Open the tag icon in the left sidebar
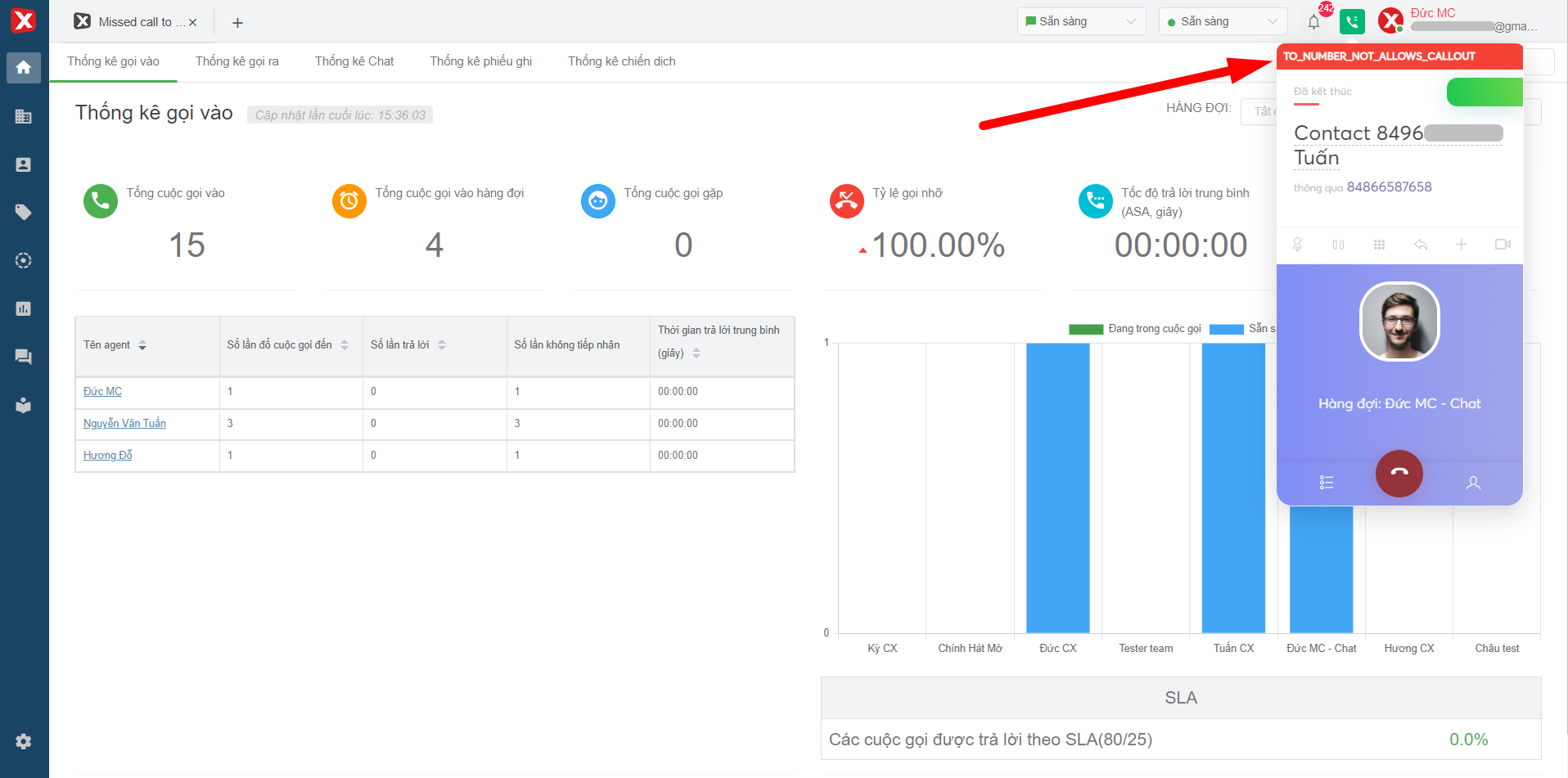This screenshot has height=778, width=1568. (x=24, y=213)
